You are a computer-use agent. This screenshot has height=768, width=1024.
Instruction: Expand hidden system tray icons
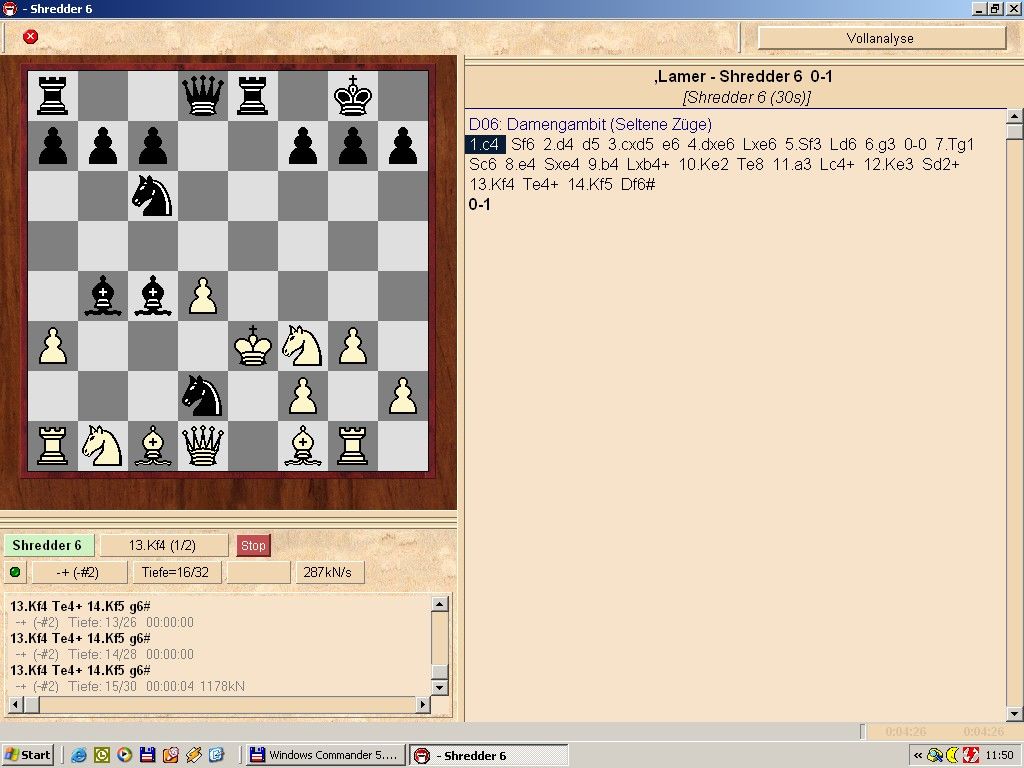click(x=917, y=755)
